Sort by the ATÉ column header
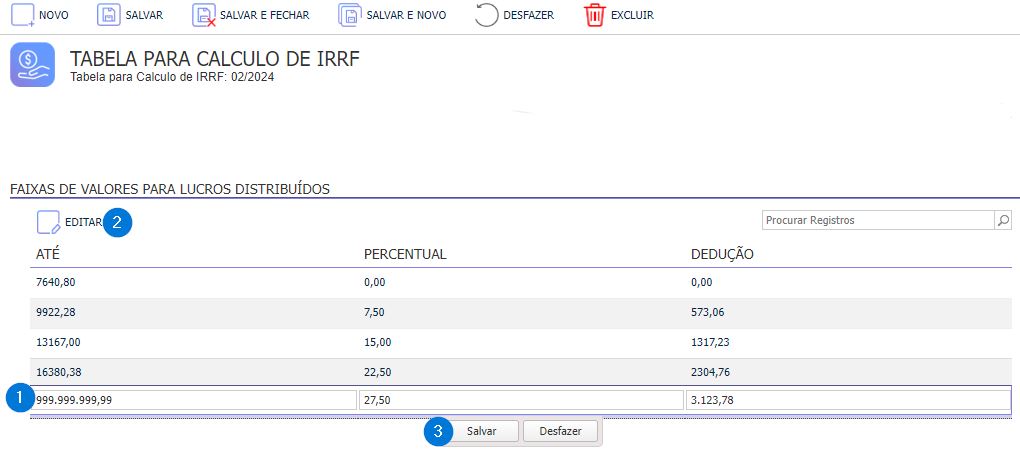 point(48,254)
